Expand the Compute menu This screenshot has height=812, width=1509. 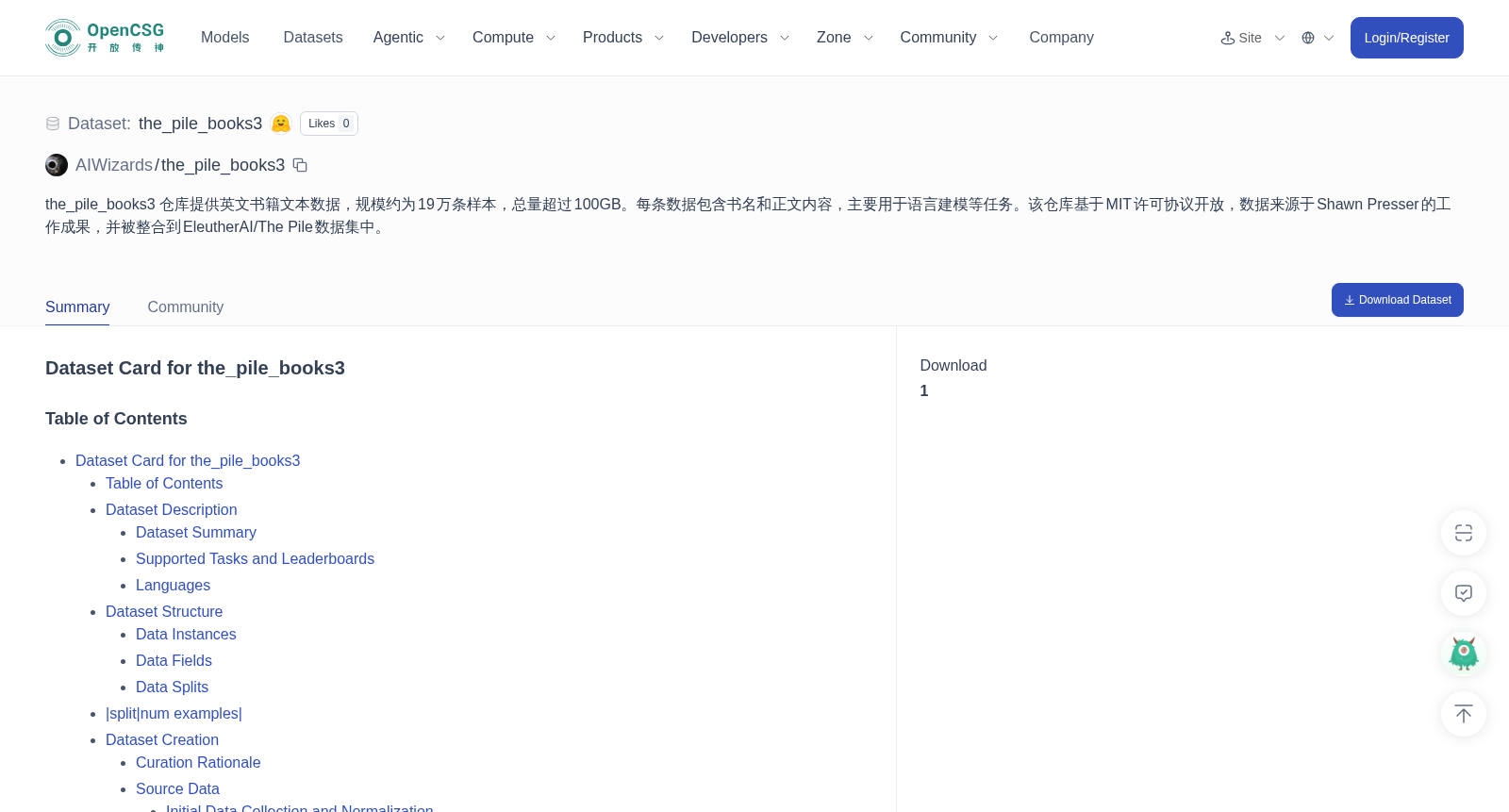click(514, 38)
